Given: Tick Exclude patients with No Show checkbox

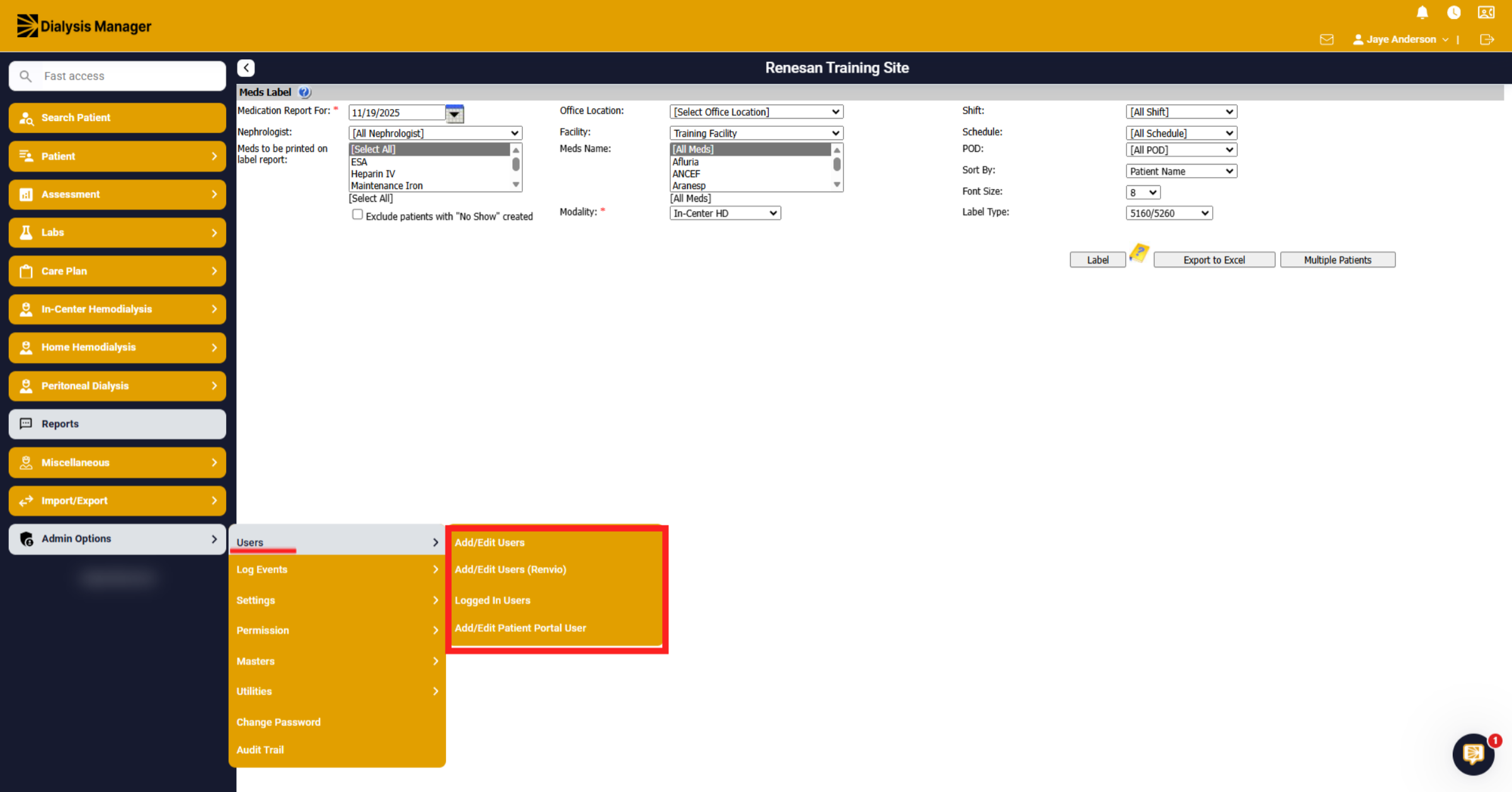Looking at the screenshot, I should click(x=357, y=215).
